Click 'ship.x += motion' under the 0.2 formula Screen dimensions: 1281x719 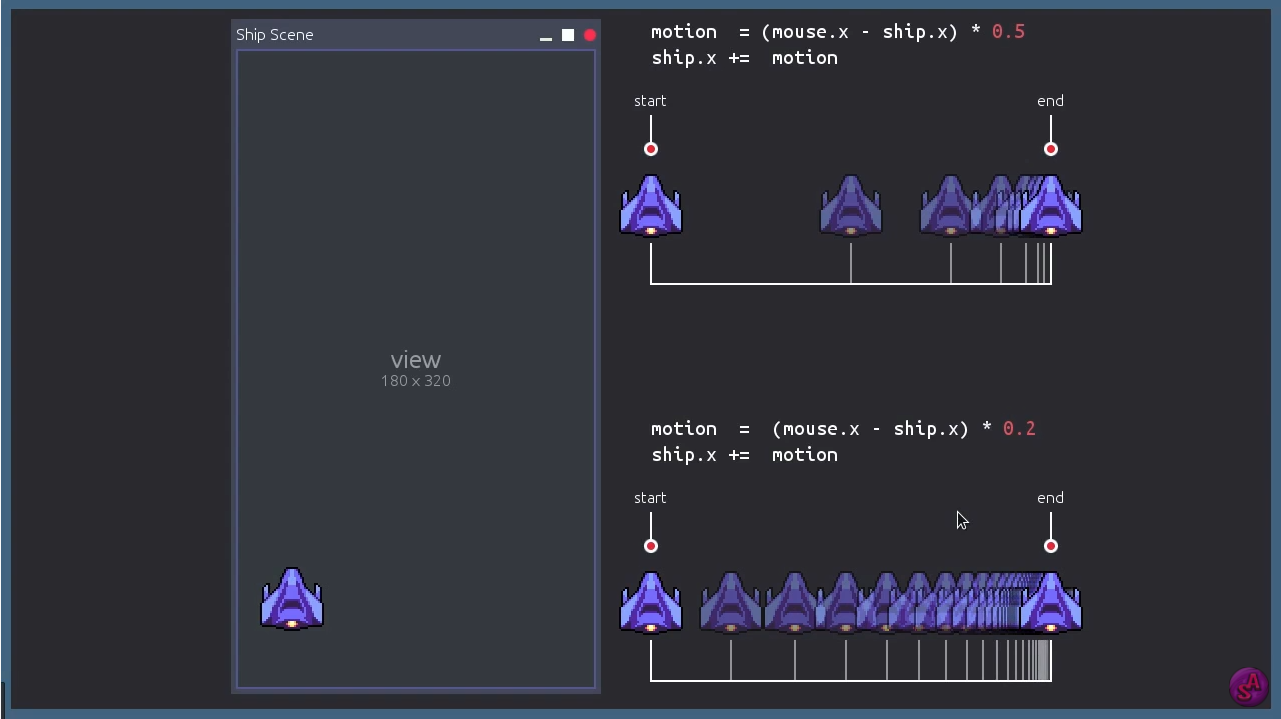point(745,455)
